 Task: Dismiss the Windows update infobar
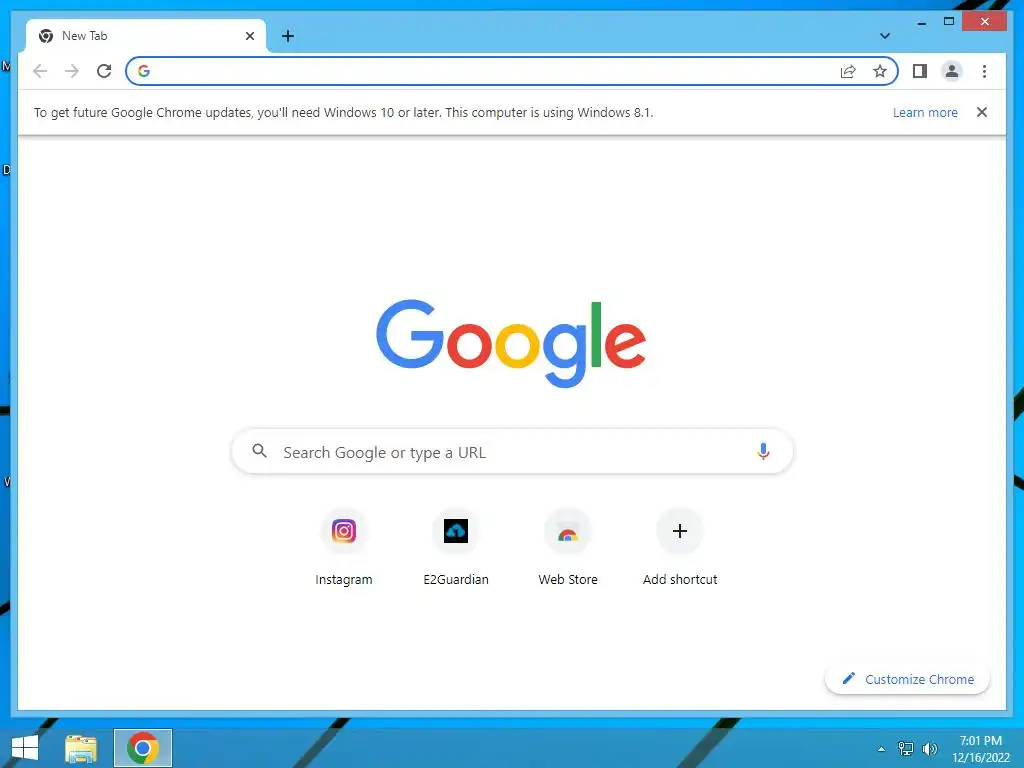click(x=982, y=112)
